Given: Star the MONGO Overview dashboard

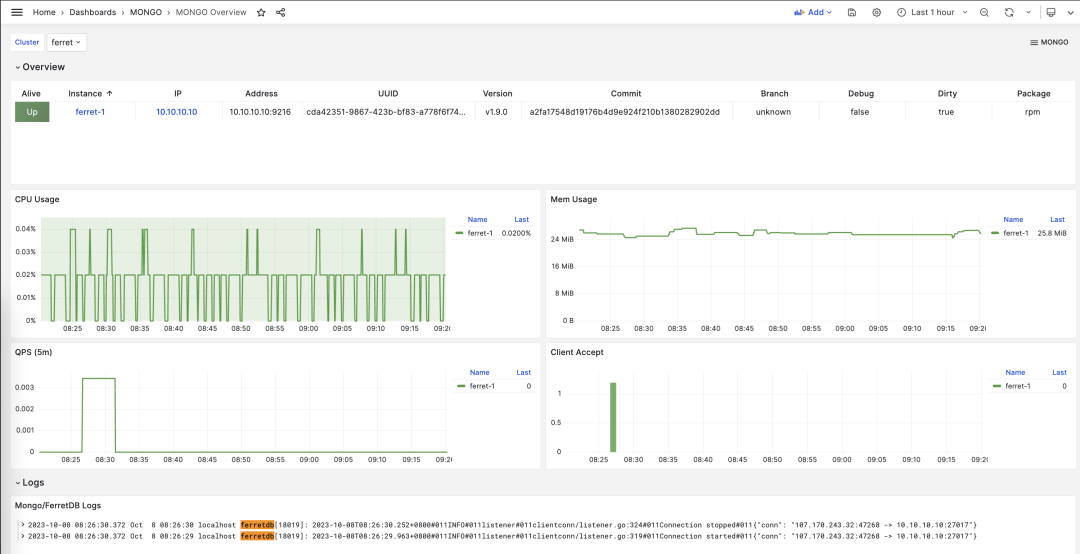Looking at the screenshot, I should click(261, 12).
